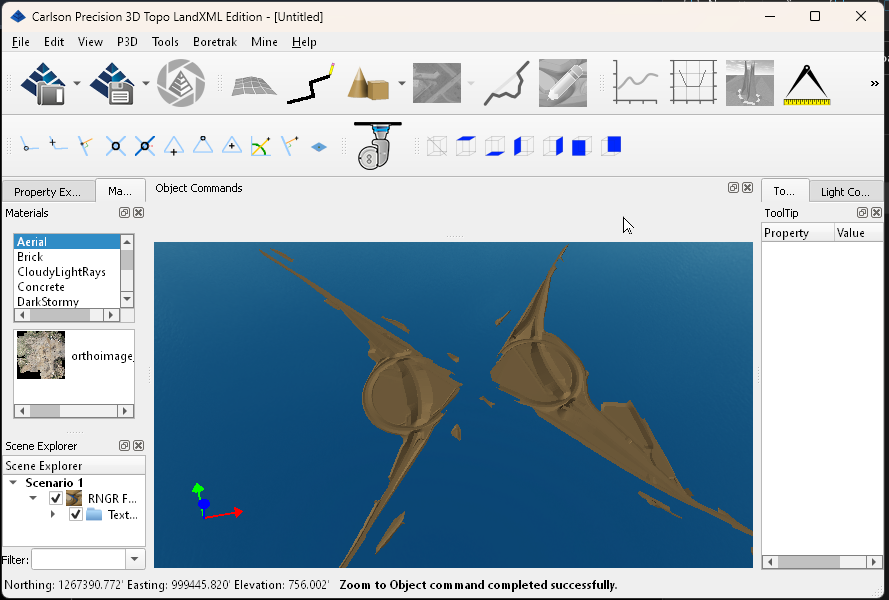The height and width of the screenshot is (600, 889).
Task: Float the Materials panel
Action: click(125, 213)
